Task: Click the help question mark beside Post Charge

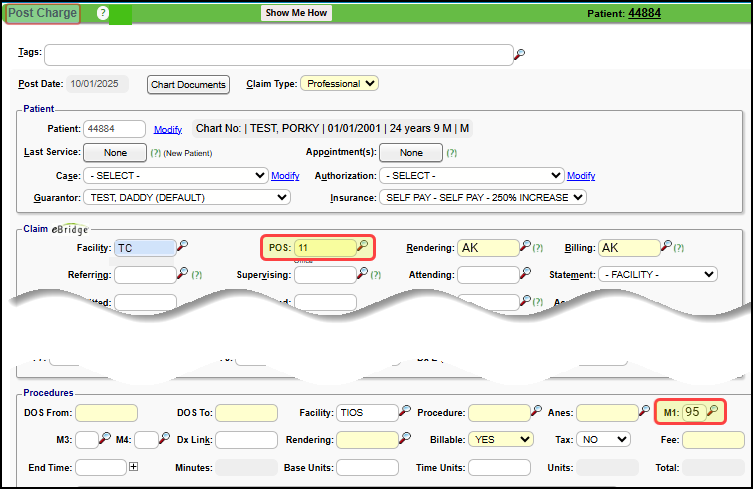Action: click(x=103, y=13)
